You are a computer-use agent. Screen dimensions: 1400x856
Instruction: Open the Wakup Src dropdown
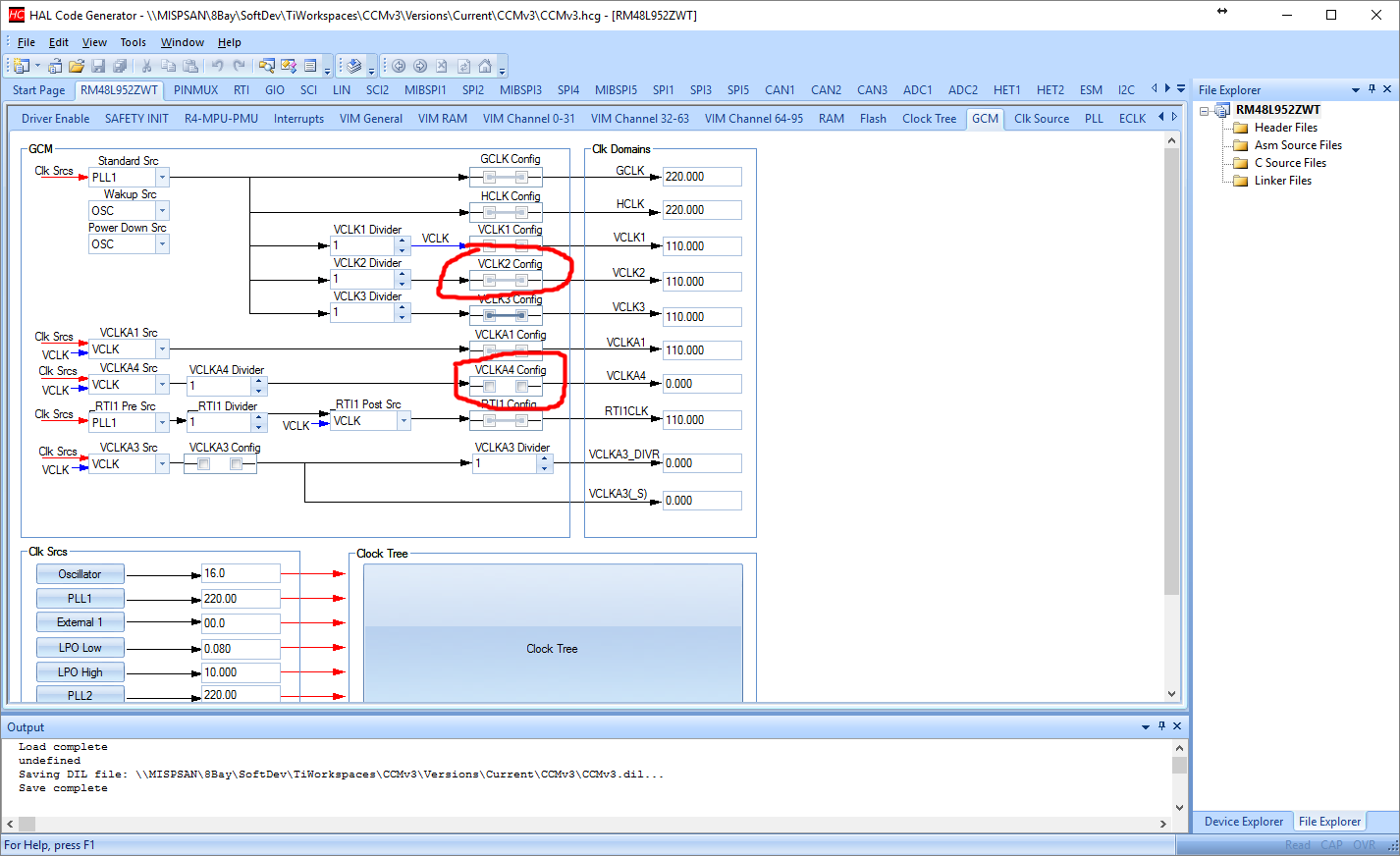coord(162,211)
